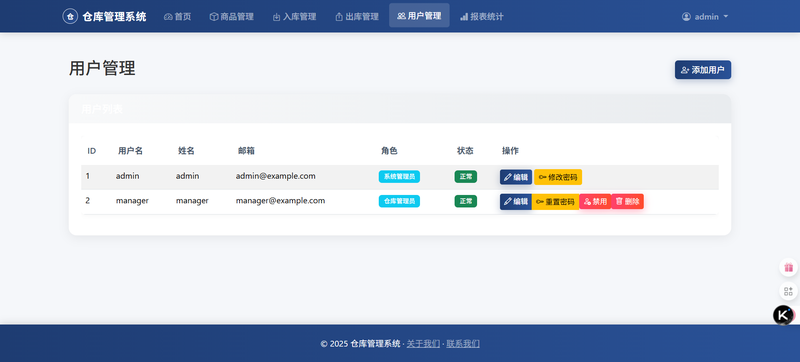Open the 首页 home menu item
This screenshot has width=800, height=362.
point(178,17)
